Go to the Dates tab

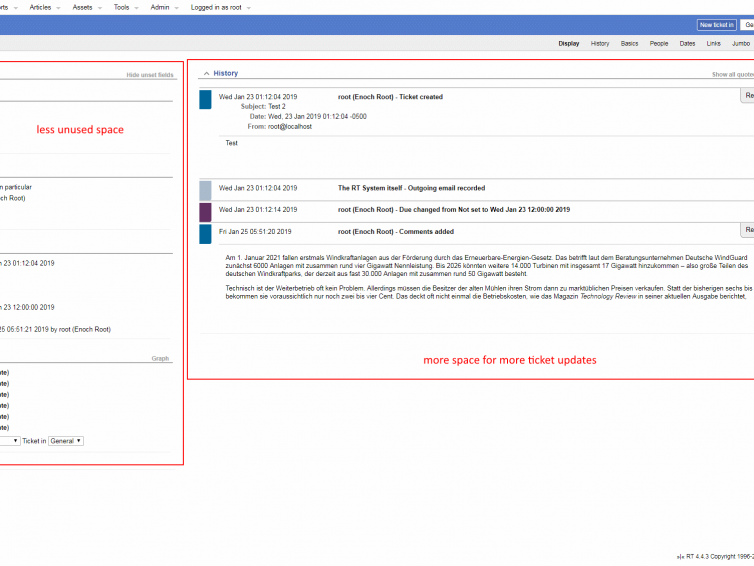pos(687,43)
